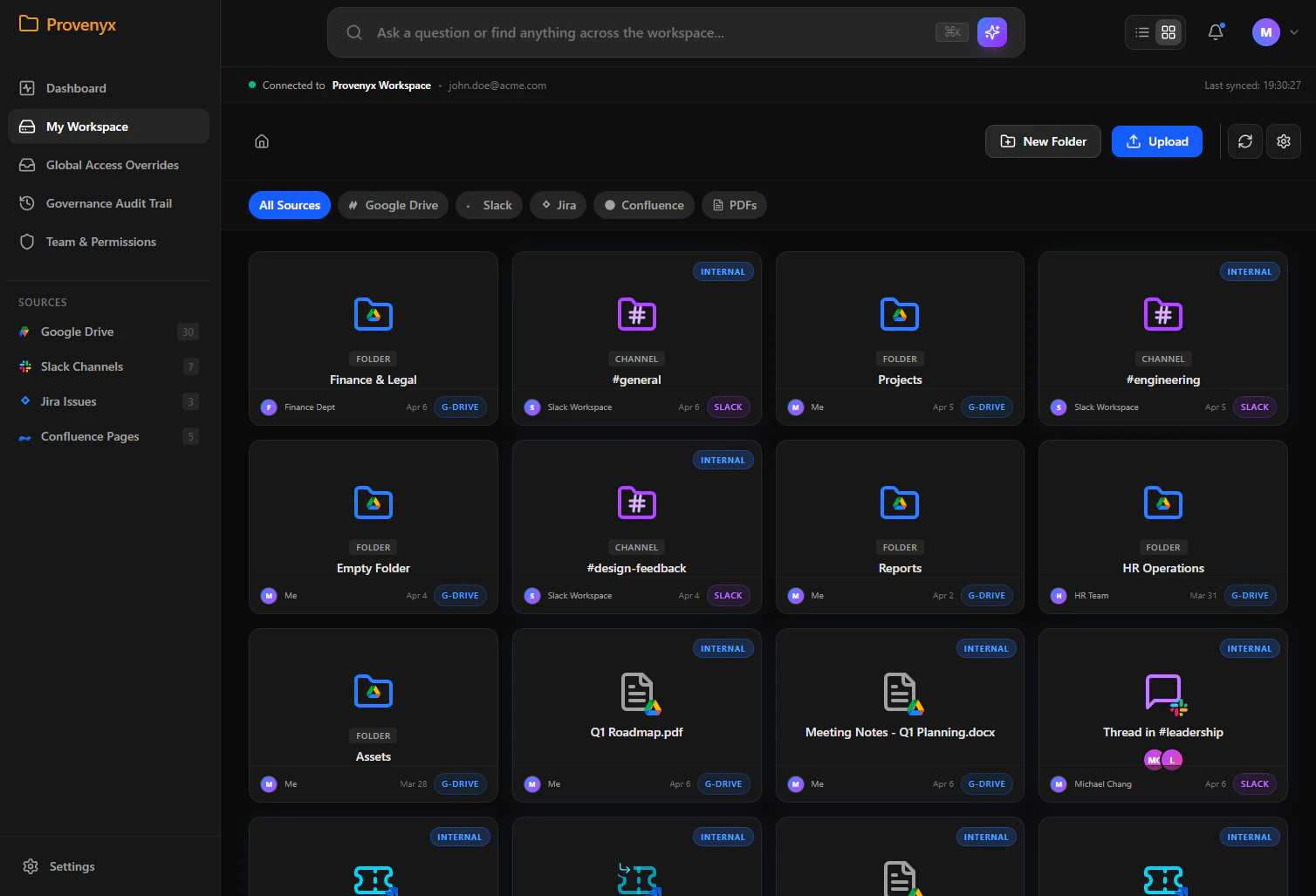Switch to list view layout
Viewport: 1316px width, 896px height.
[1142, 32]
